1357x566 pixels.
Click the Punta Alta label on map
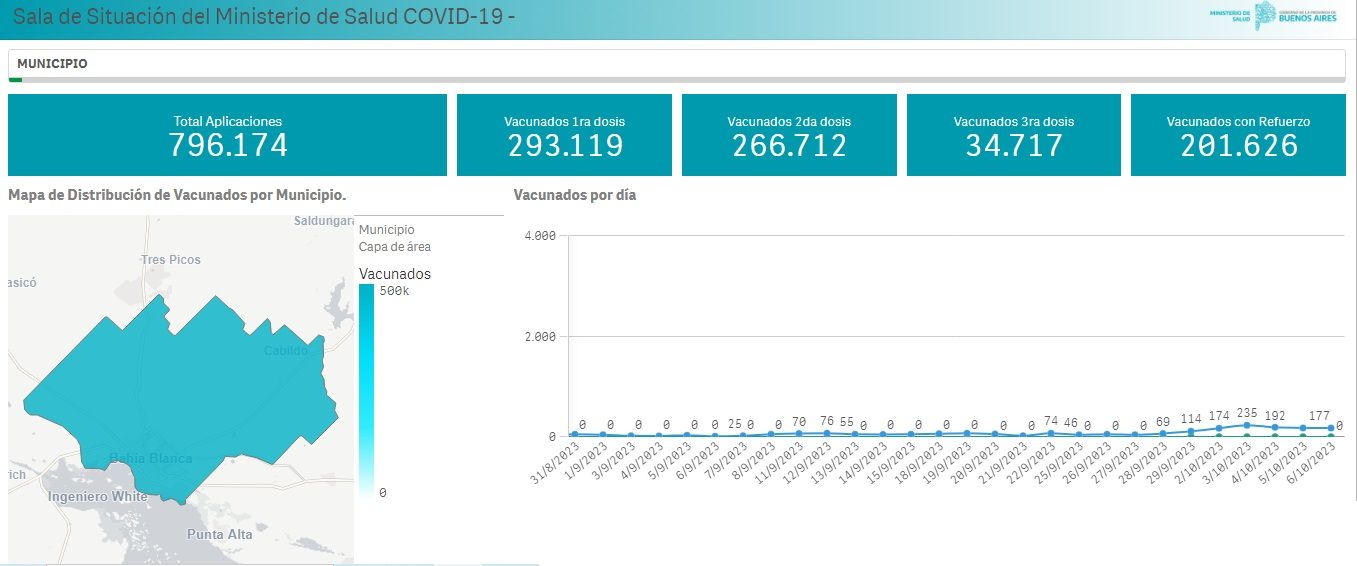(x=220, y=535)
